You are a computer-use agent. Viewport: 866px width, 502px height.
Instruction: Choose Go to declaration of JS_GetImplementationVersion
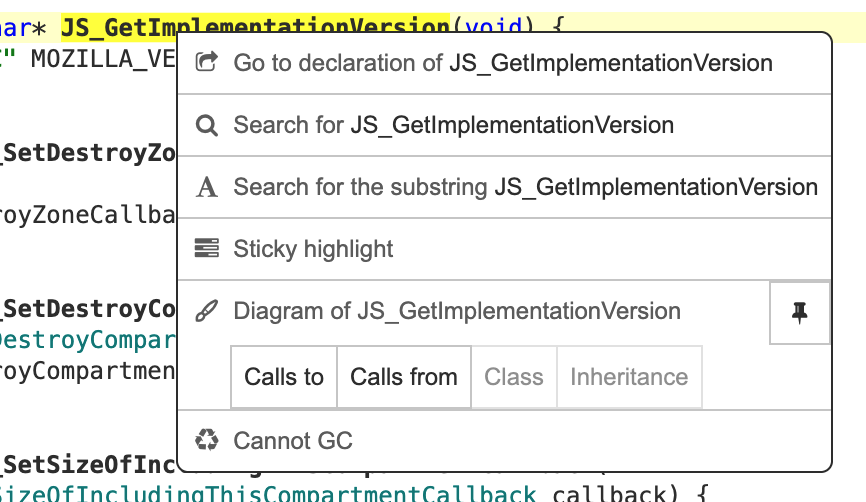pyautogui.click(x=503, y=63)
